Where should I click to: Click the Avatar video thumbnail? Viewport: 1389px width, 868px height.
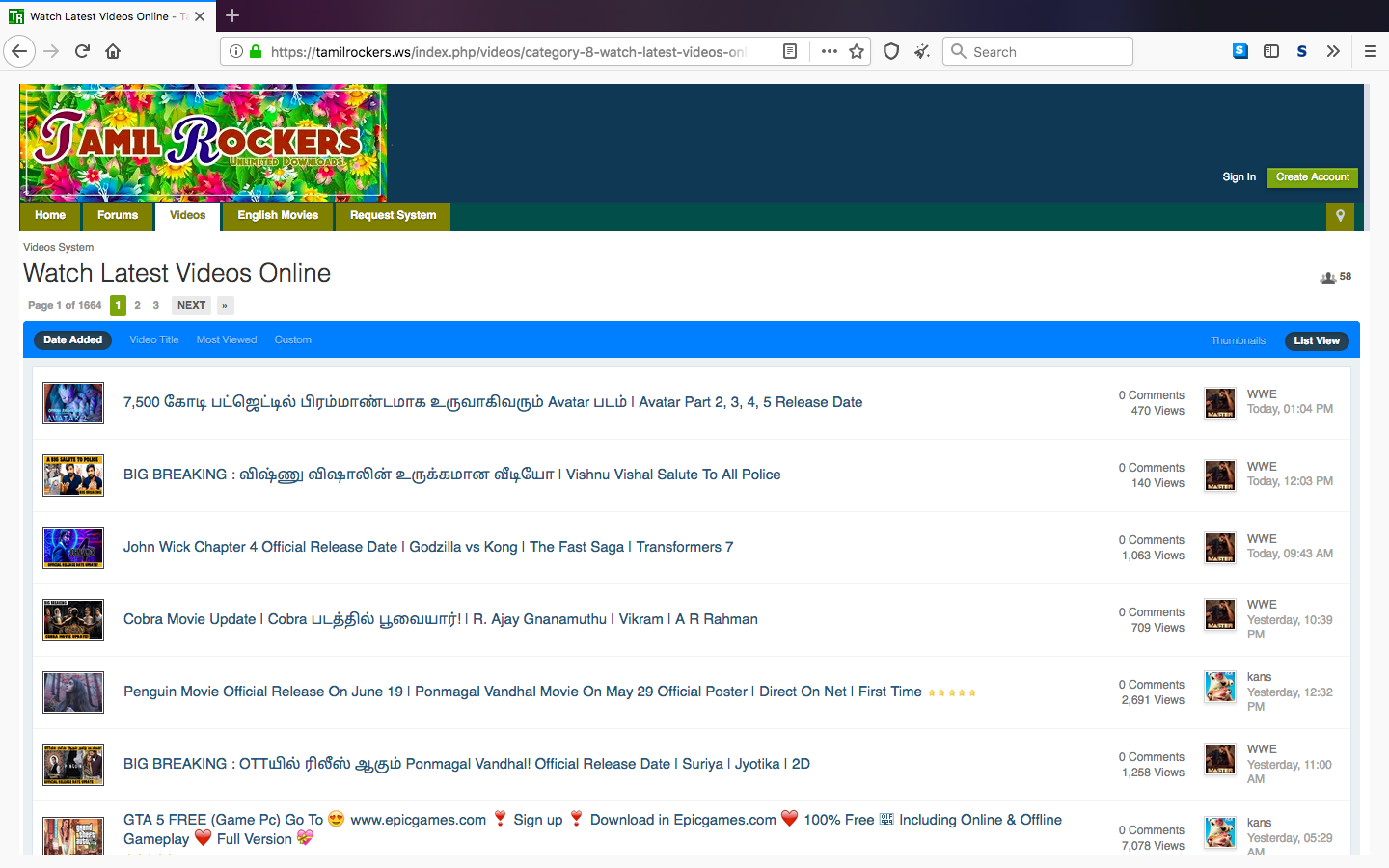click(73, 403)
